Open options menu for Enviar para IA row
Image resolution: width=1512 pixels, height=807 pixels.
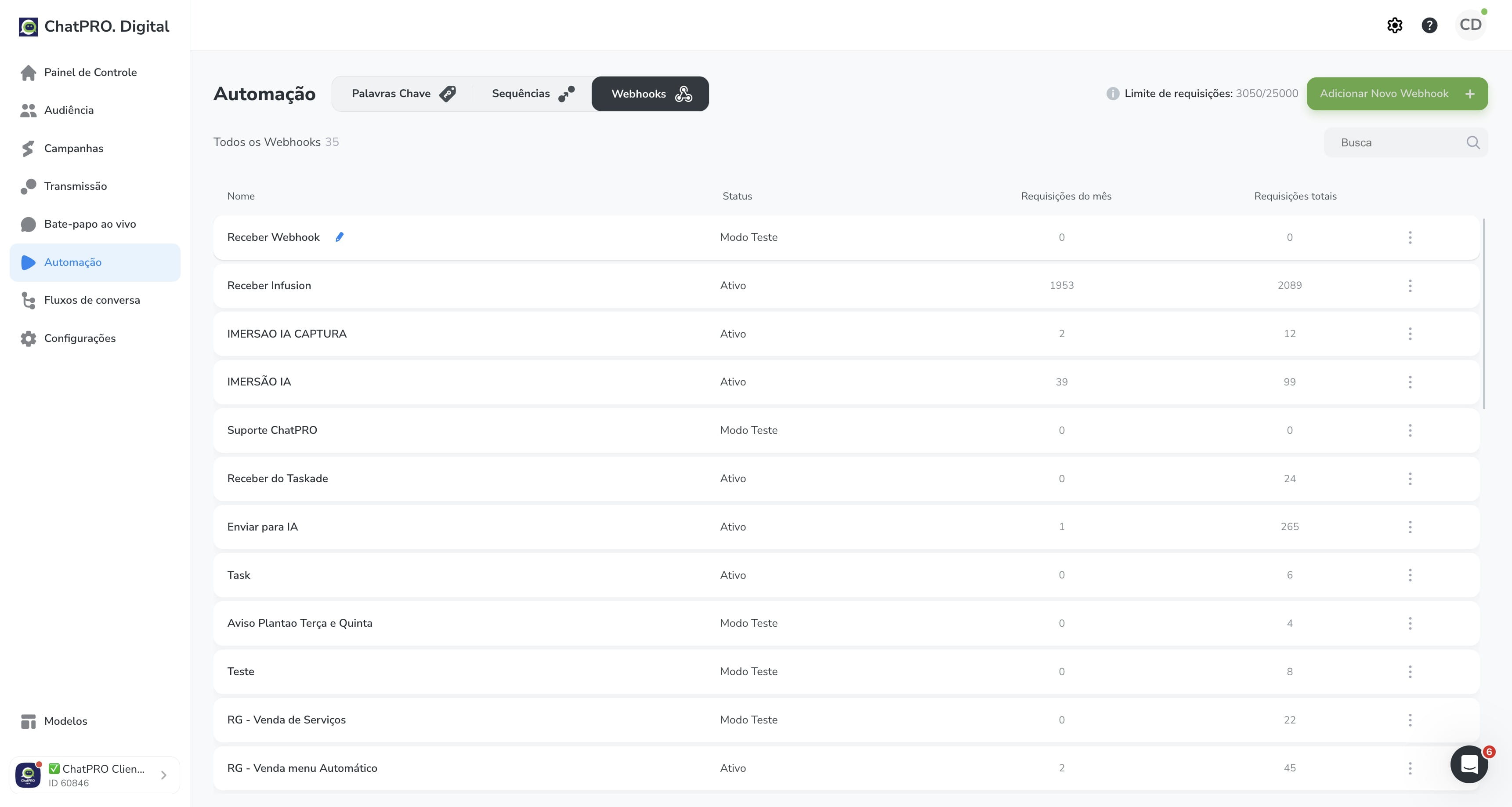1410,527
